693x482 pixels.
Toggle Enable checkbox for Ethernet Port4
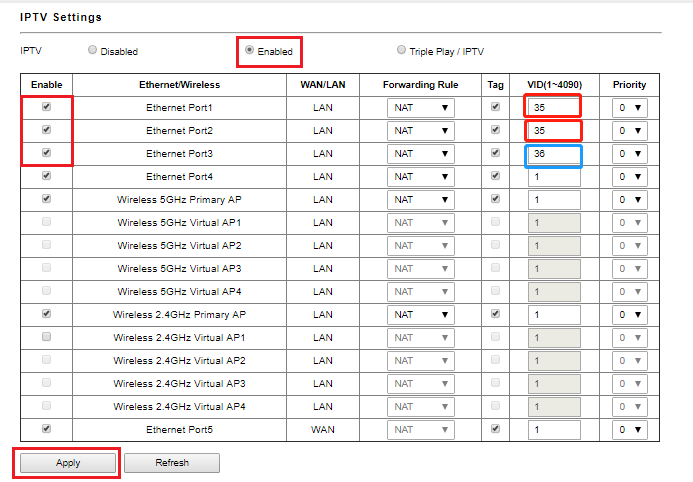pyautogui.click(x=46, y=175)
